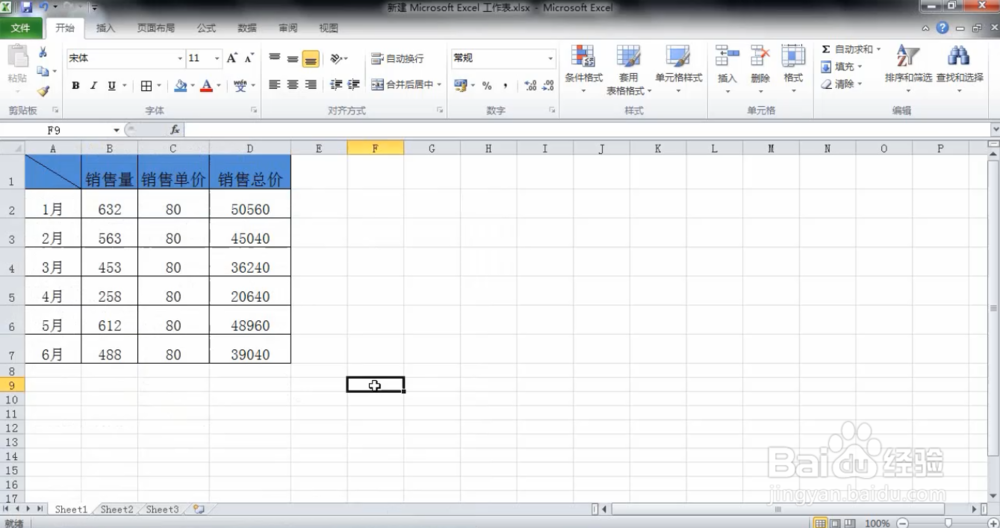1000x528 pixels.
Task: Open Cell Styles (单元格样式)
Action: point(679,69)
